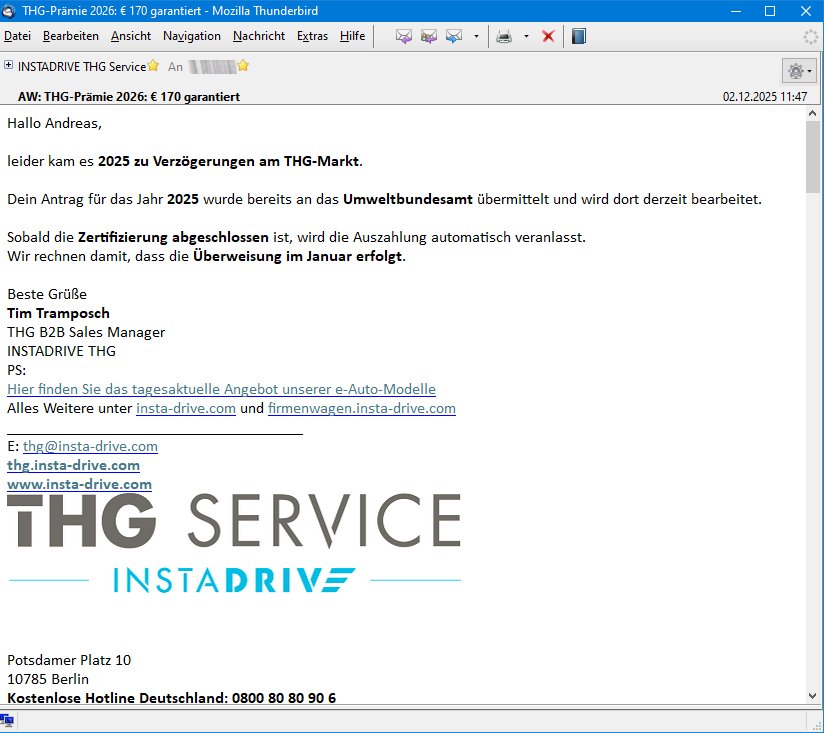Click the Reply All toolbar icon
Viewport: 824px width, 733px height.
point(429,36)
